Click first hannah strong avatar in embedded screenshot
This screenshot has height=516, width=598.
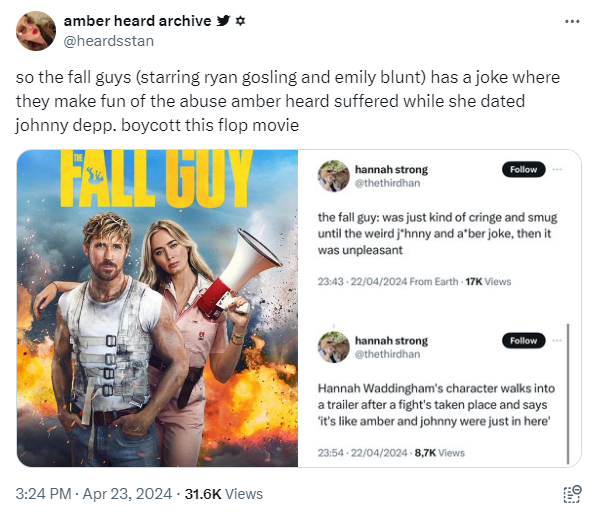point(334,176)
